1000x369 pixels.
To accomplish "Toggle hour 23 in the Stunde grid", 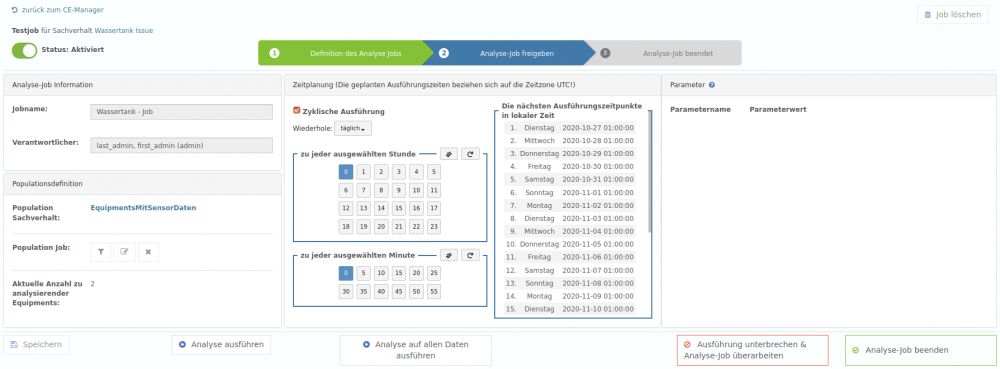I will click(x=434, y=227).
